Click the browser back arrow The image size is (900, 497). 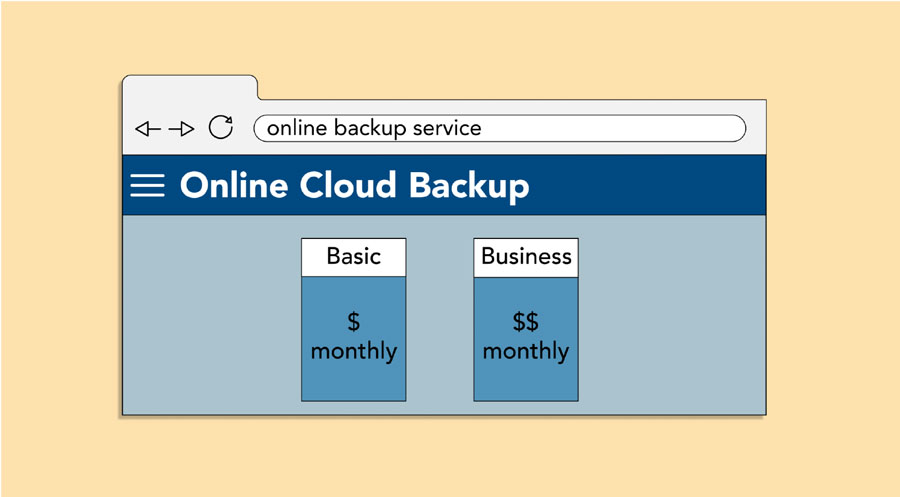coord(147,129)
